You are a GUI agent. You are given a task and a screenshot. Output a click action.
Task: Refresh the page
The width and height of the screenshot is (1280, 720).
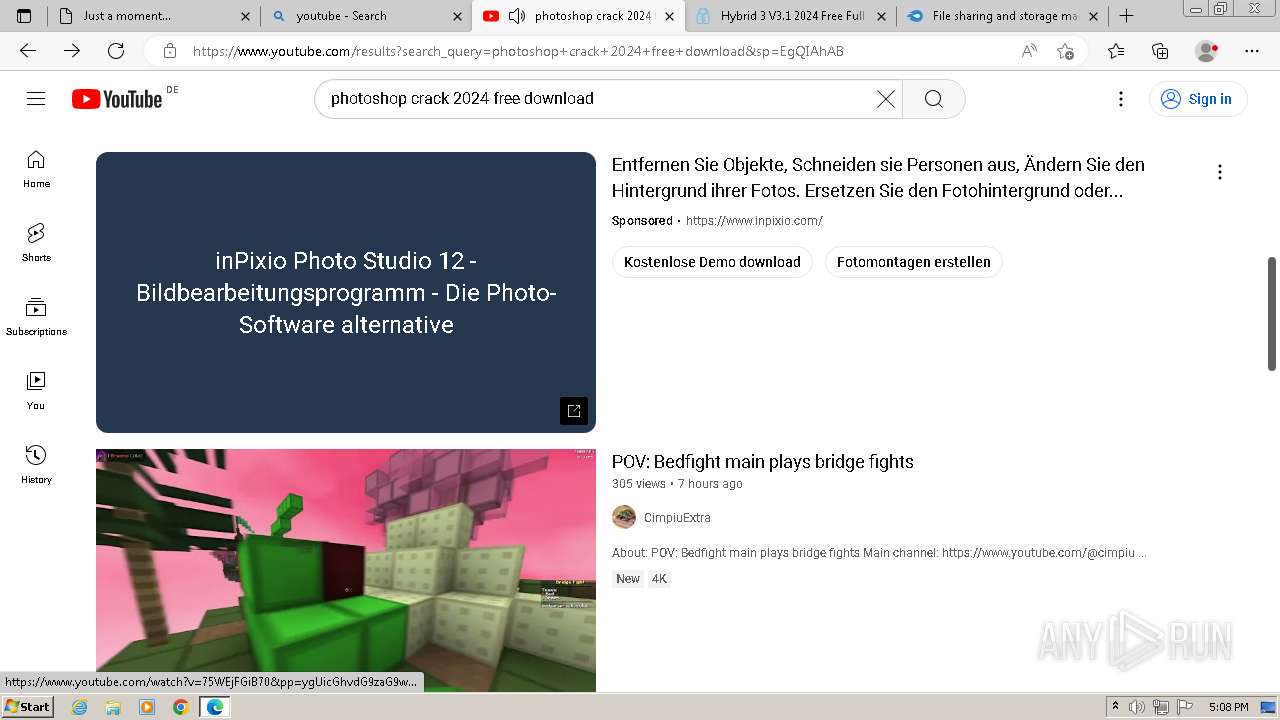click(x=116, y=51)
